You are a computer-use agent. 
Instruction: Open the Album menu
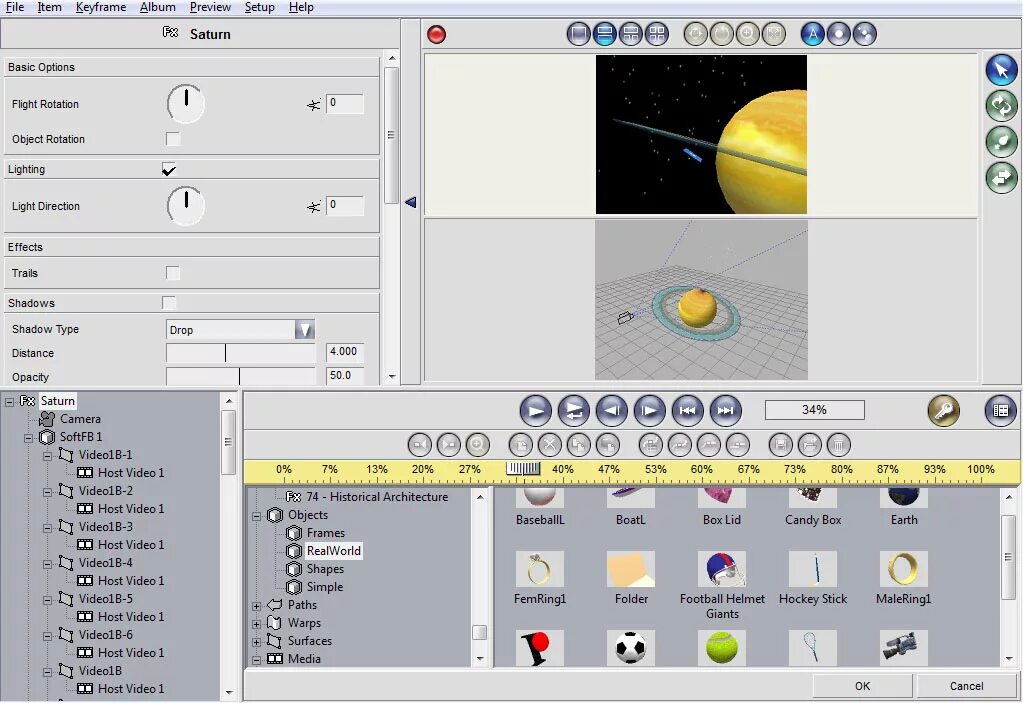click(x=157, y=7)
